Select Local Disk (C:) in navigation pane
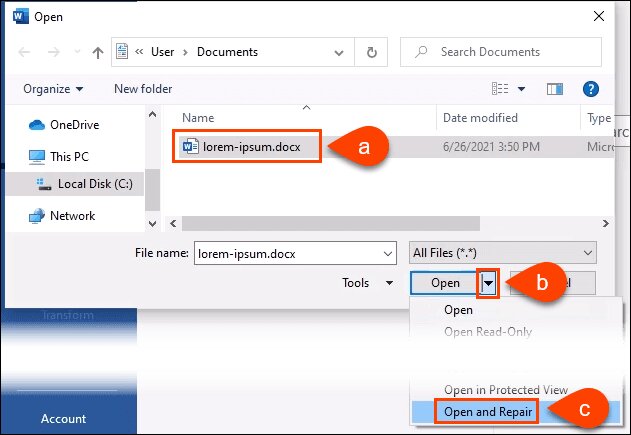This screenshot has height=435, width=631. tap(75, 184)
